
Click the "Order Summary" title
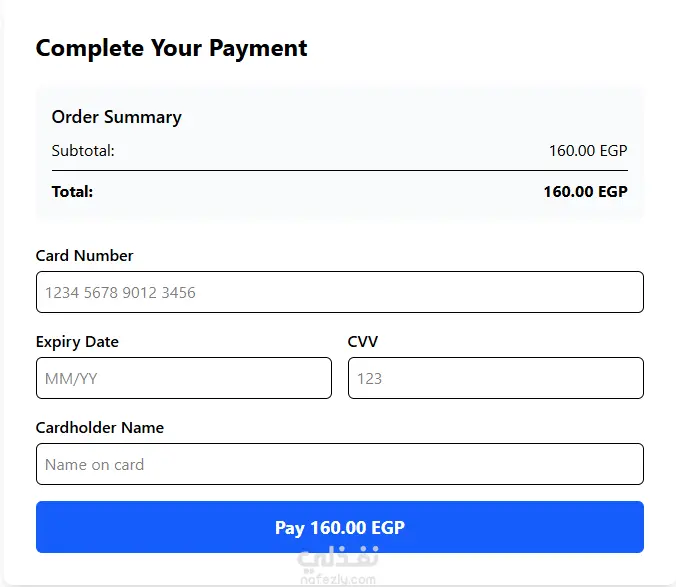pyautogui.click(x=116, y=117)
